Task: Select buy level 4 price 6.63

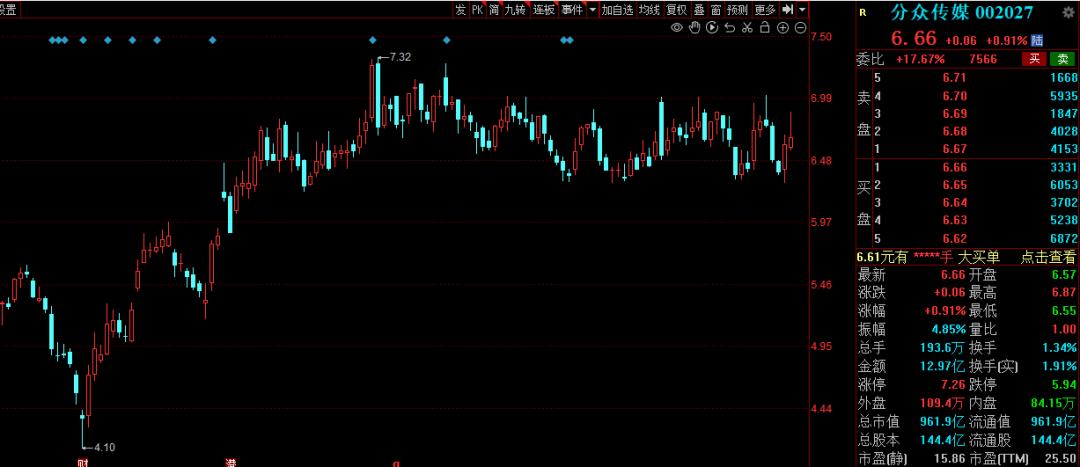Action: (955, 220)
